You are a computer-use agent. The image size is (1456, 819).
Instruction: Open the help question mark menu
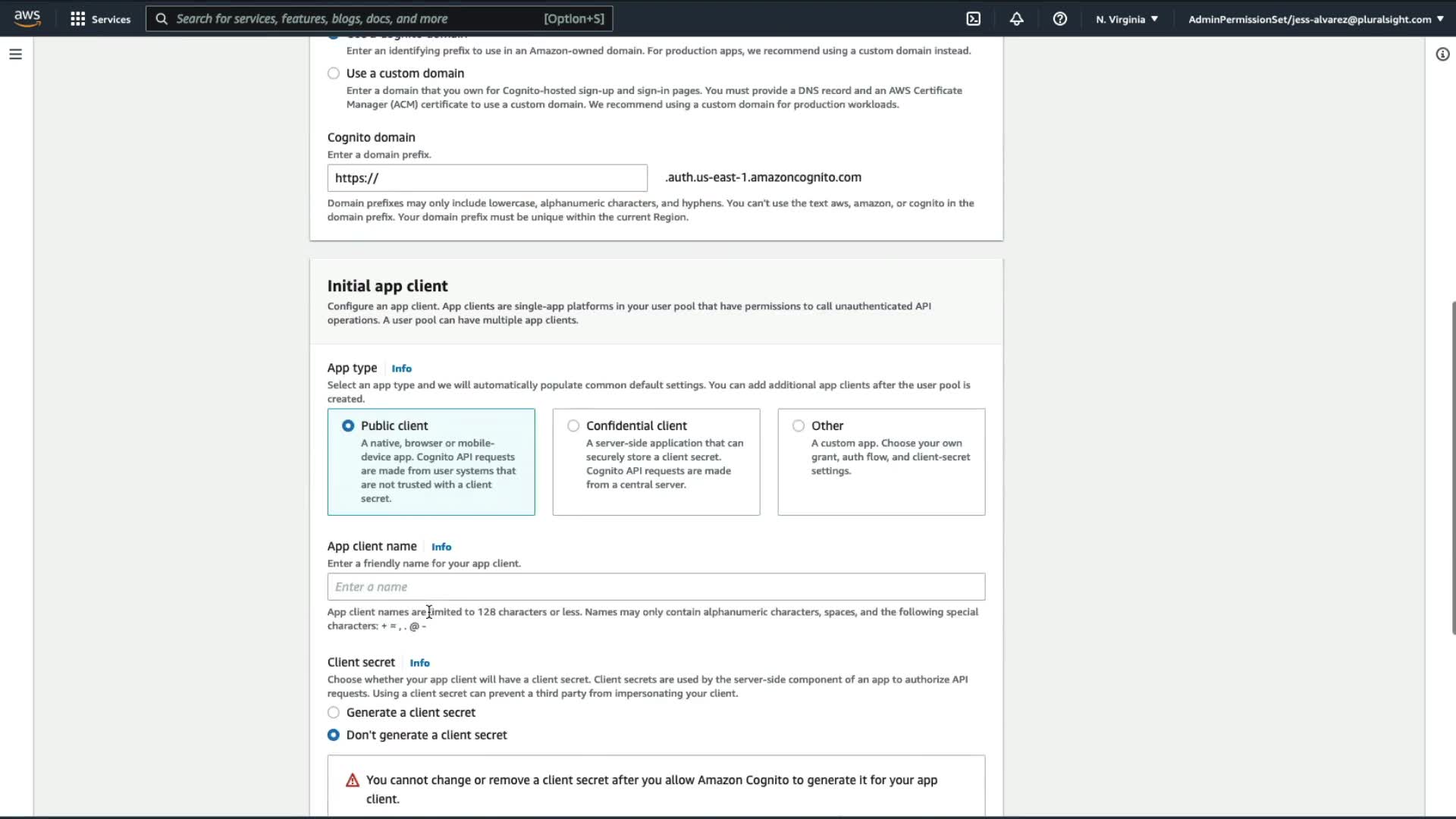tap(1060, 19)
